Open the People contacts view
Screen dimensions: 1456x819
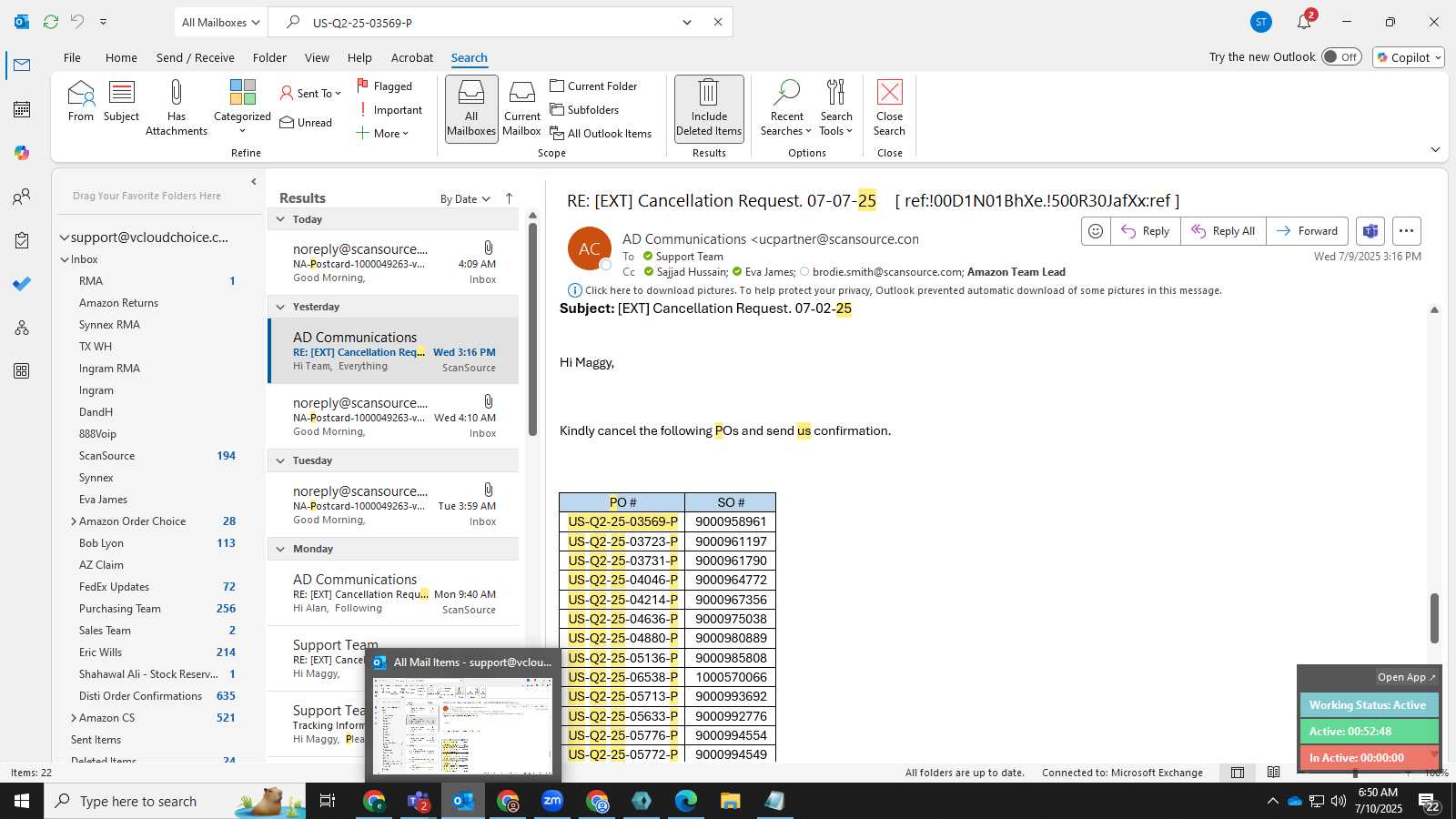22,197
